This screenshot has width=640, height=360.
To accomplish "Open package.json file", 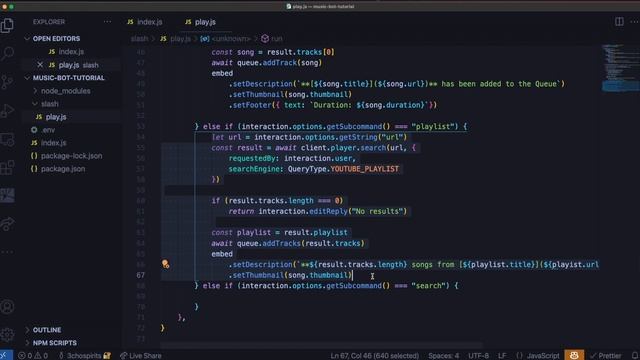I will [63, 169].
